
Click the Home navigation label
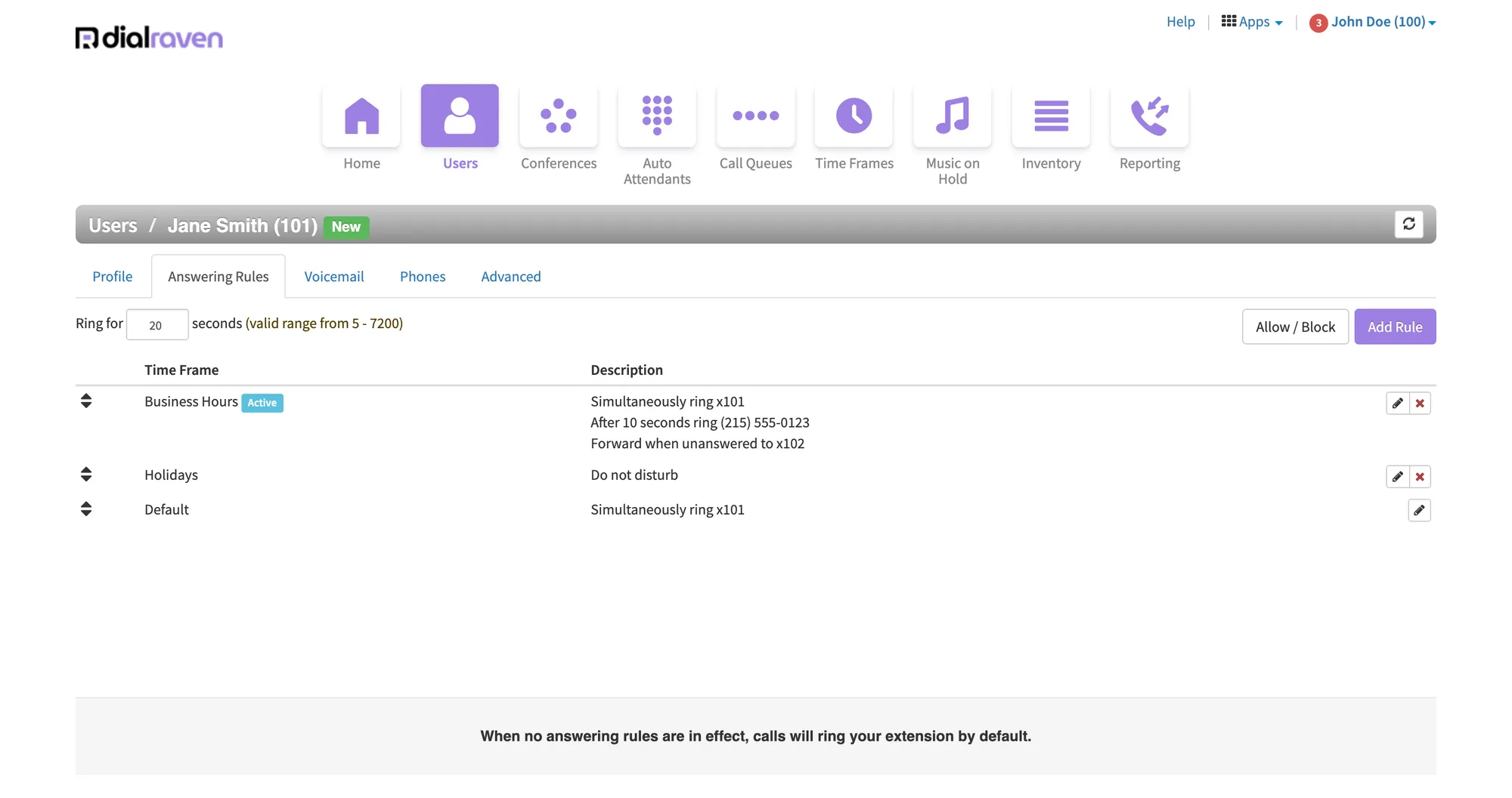(361, 163)
